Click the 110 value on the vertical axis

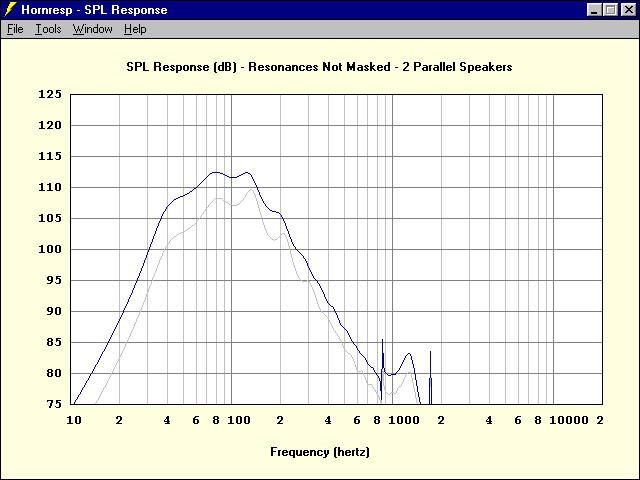(50, 187)
